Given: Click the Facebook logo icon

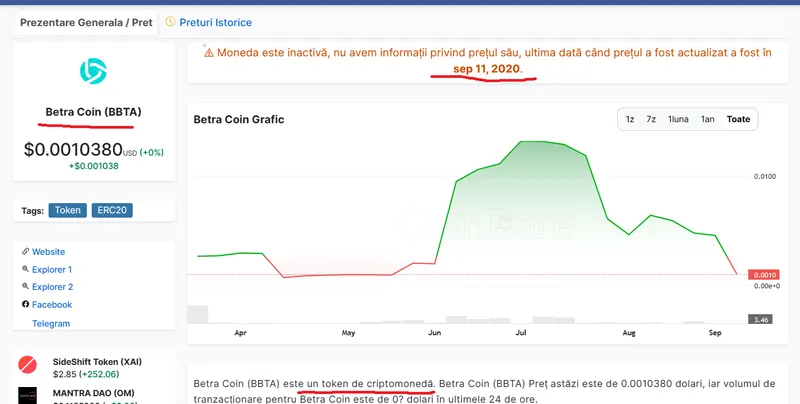Looking at the screenshot, I should (26, 304).
